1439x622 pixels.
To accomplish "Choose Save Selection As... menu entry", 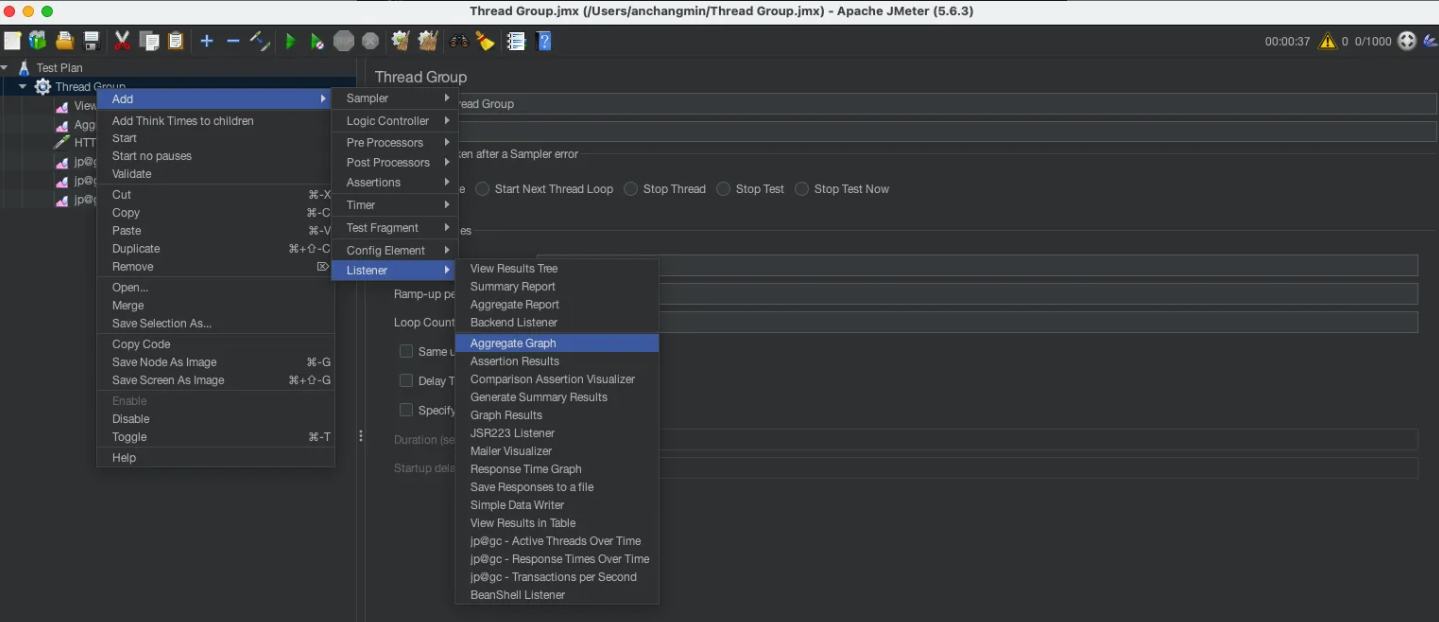I will (x=215, y=324).
